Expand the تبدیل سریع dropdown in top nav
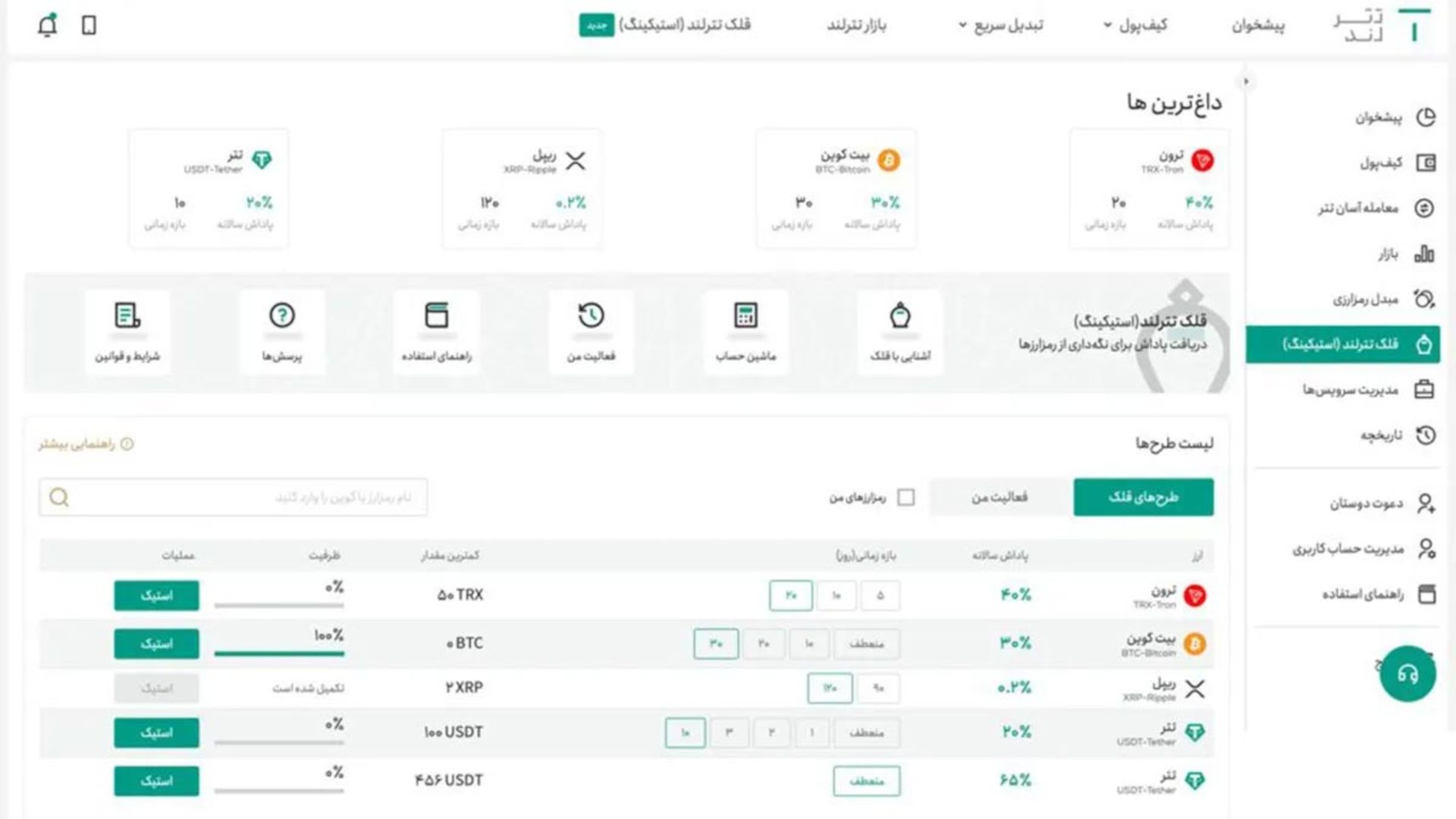This screenshot has width=1456, height=819. pos(999,26)
